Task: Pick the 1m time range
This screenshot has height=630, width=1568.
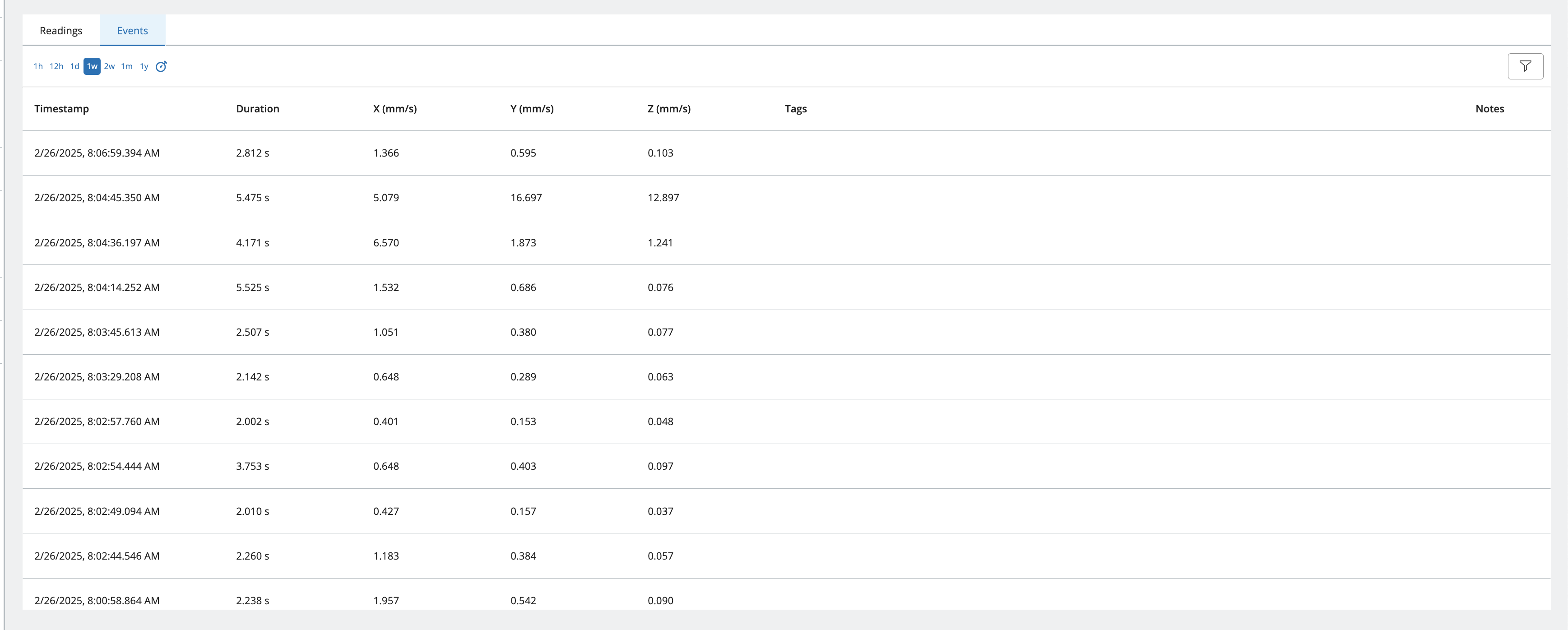Action: pyautogui.click(x=127, y=66)
